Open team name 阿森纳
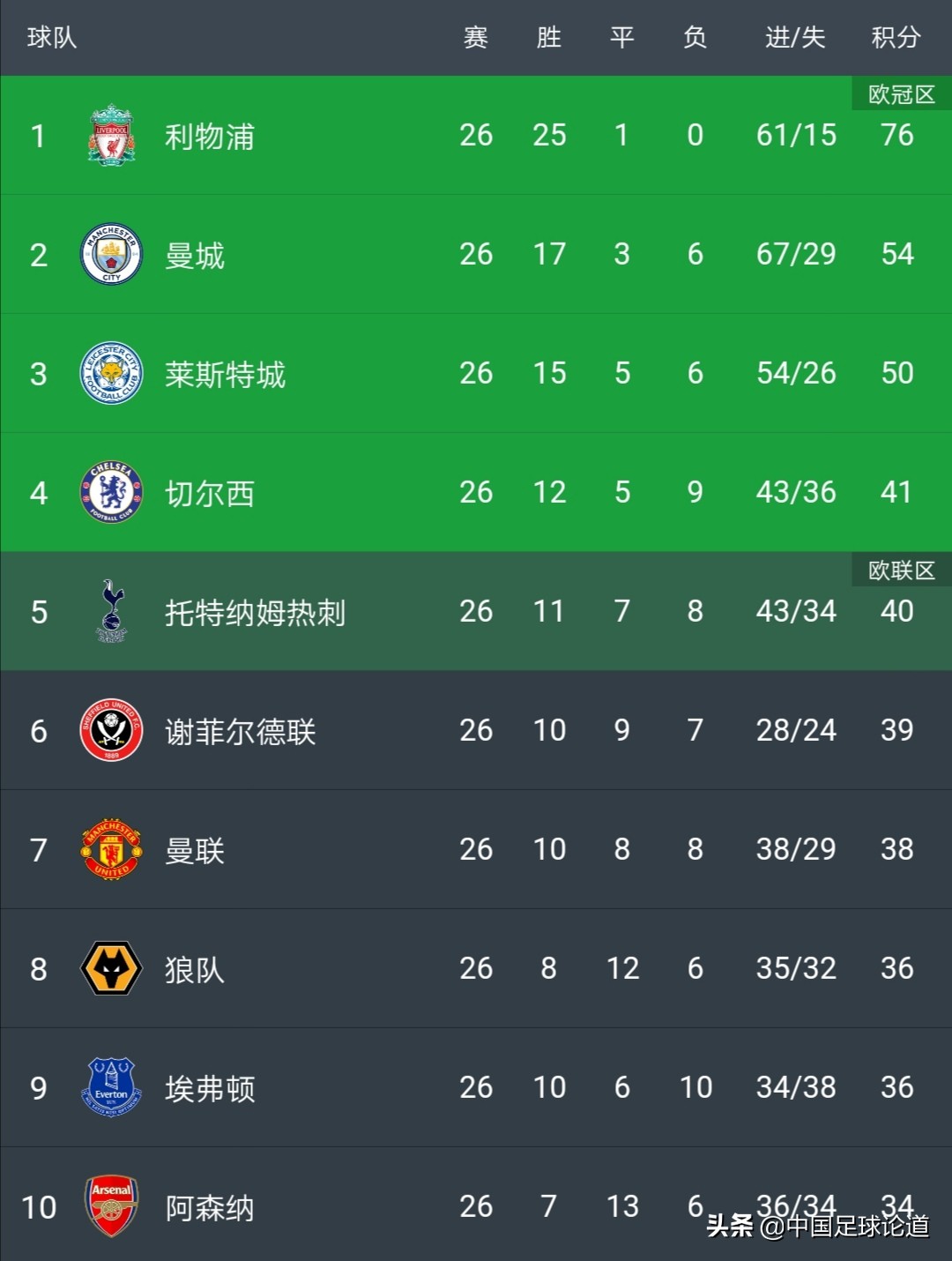This screenshot has width=952, height=1261. (210, 1207)
